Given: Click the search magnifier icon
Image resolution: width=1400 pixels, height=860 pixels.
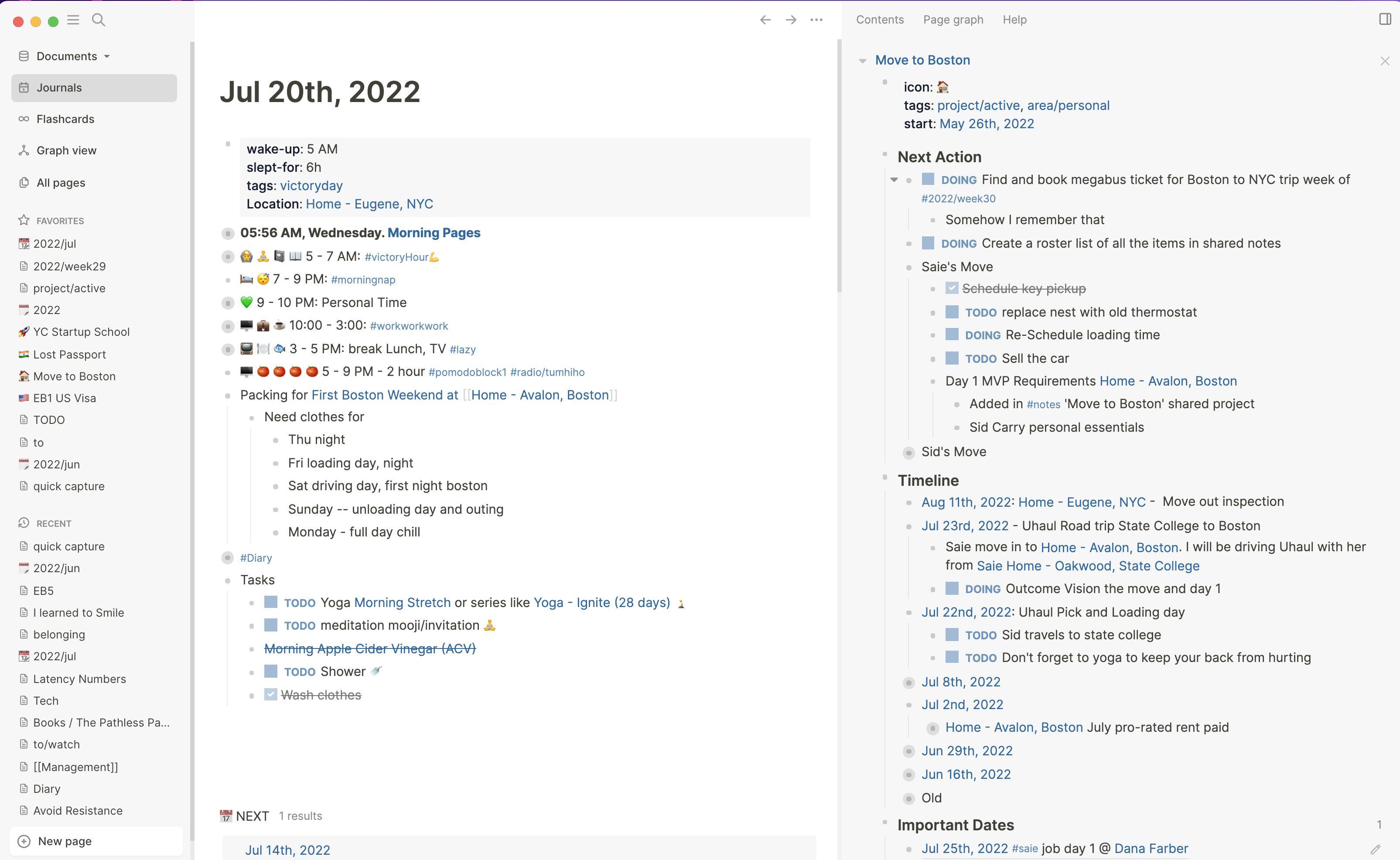Looking at the screenshot, I should click(99, 20).
